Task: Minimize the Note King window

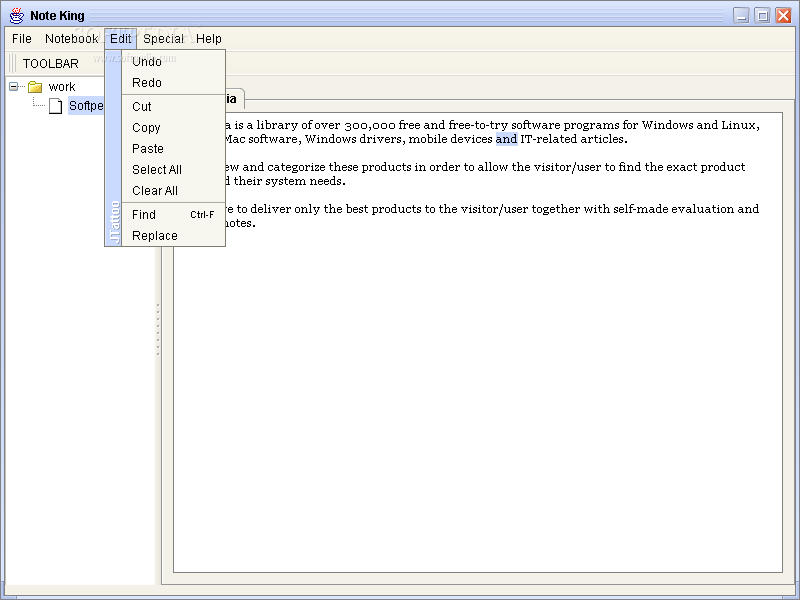Action: point(741,15)
